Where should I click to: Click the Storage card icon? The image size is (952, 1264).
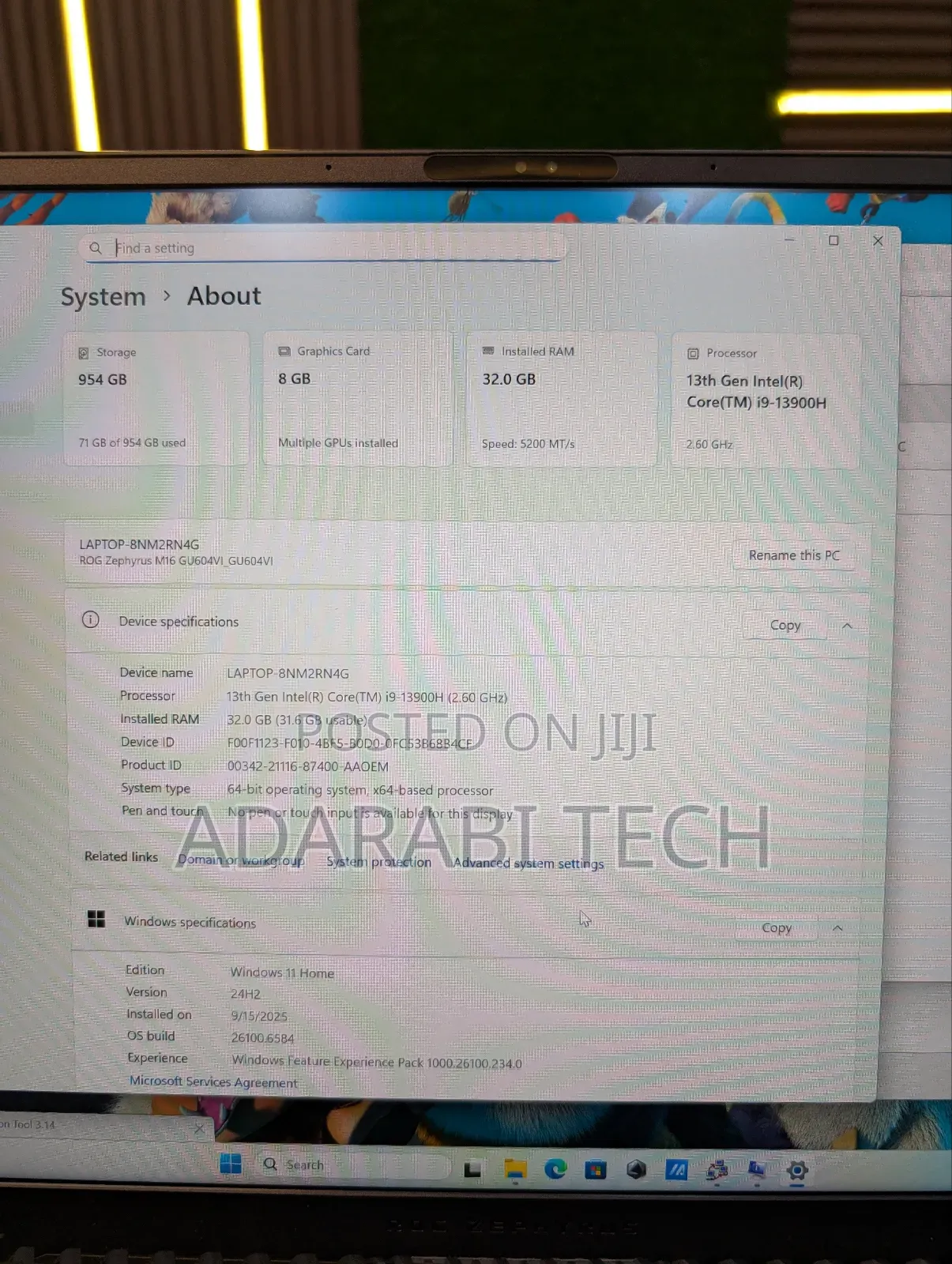click(x=84, y=353)
